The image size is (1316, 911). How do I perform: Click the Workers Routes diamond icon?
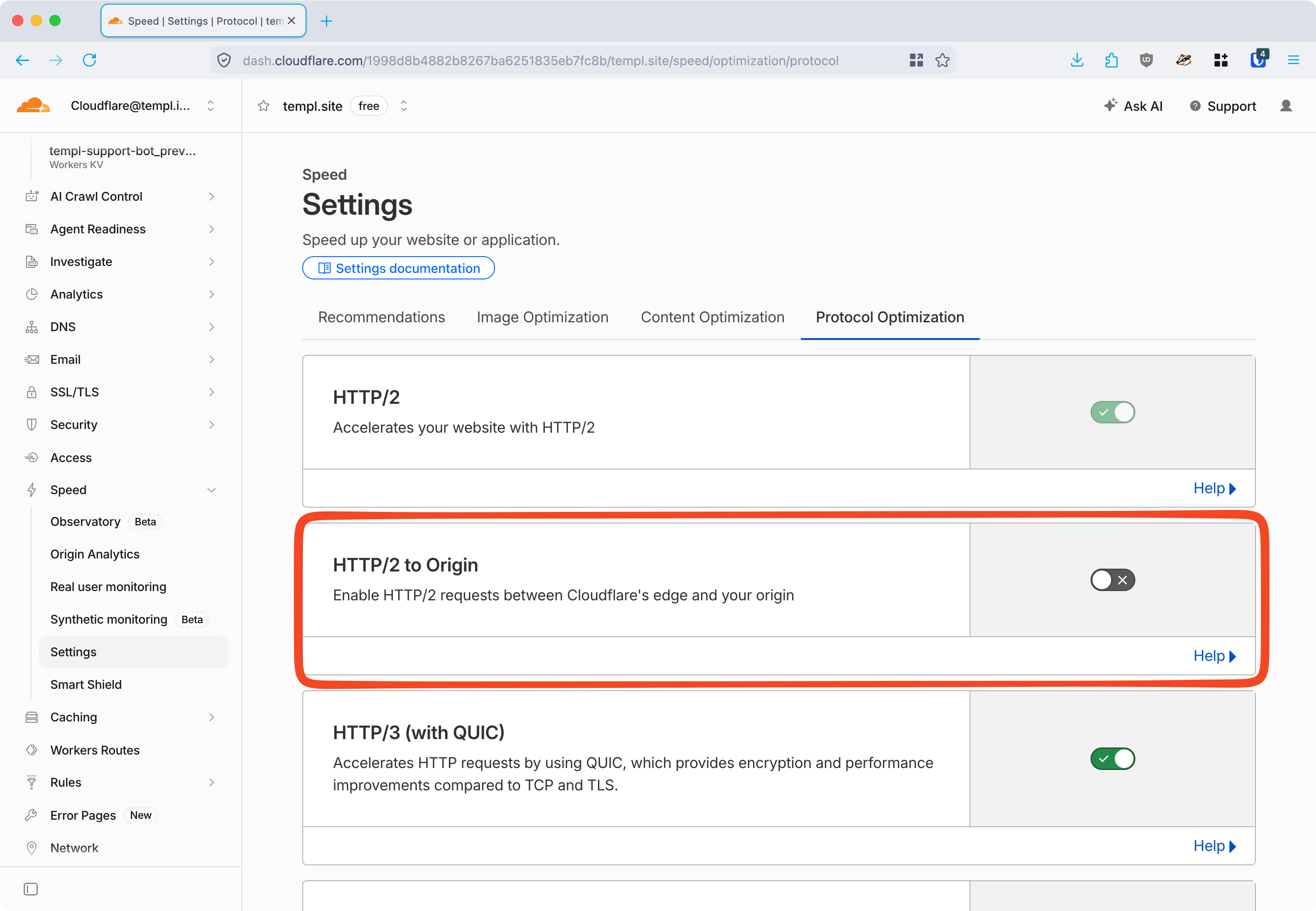click(x=32, y=750)
